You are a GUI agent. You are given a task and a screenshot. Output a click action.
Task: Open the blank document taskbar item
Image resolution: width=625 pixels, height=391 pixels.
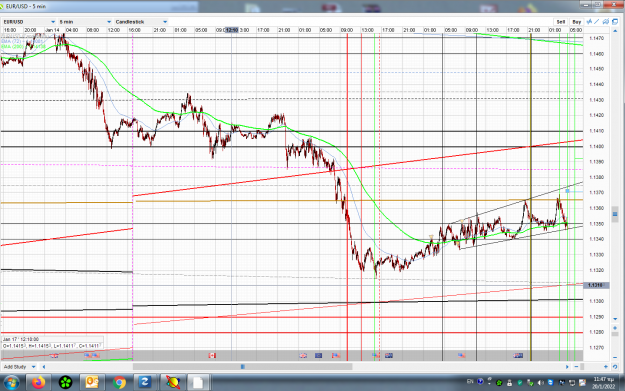pos(198,383)
